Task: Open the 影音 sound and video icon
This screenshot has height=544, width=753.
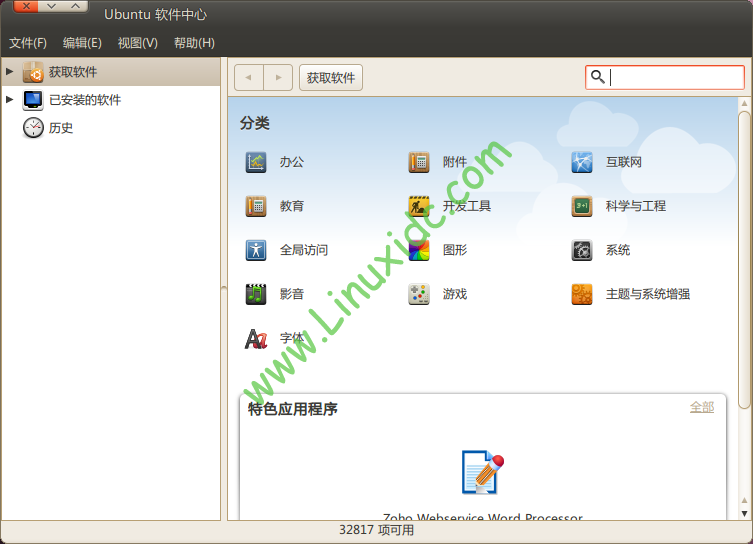Action: pyautogui.click(x=256, y=294)
